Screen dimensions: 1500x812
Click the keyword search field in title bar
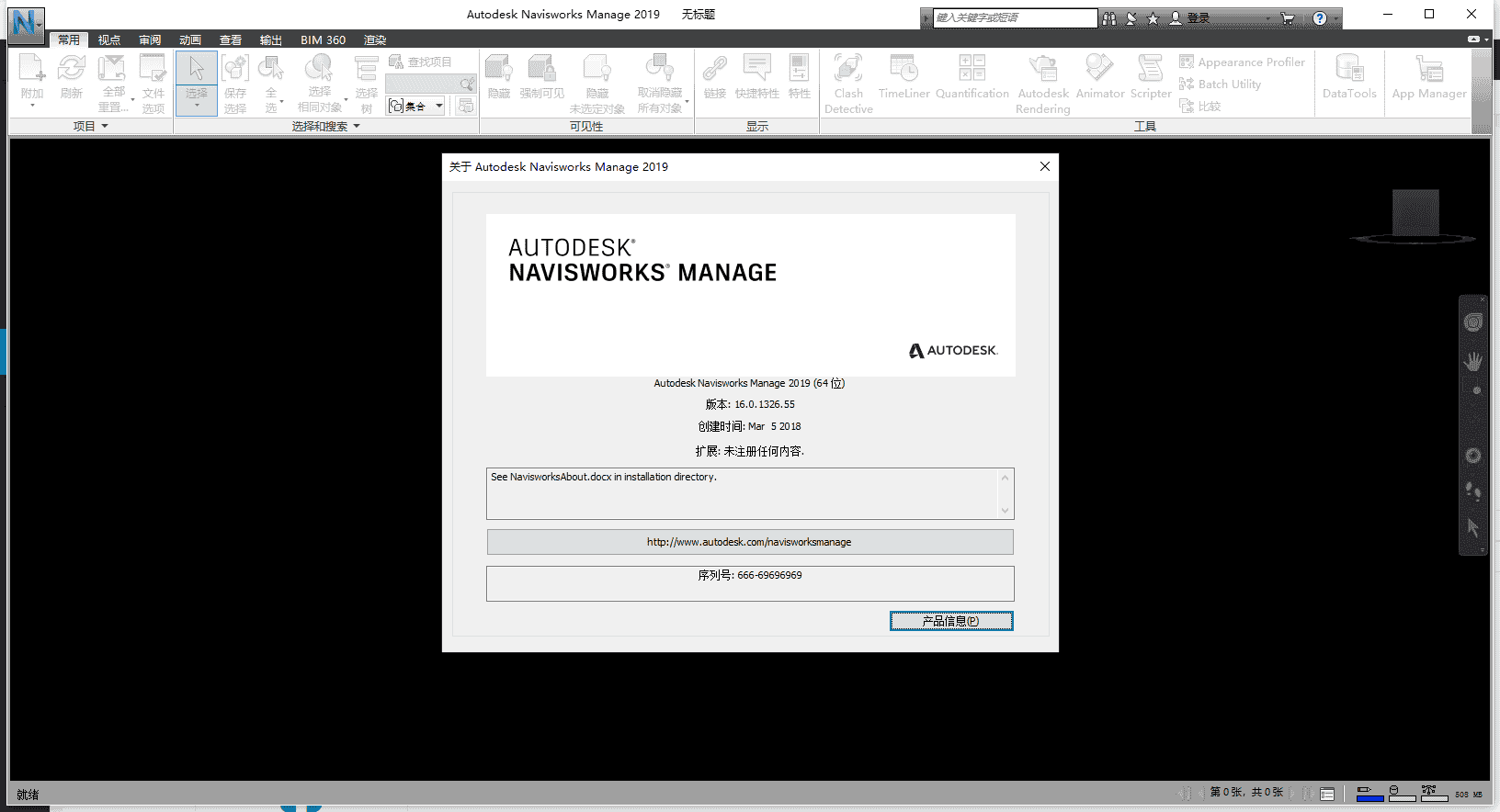tap(1014, 17)
